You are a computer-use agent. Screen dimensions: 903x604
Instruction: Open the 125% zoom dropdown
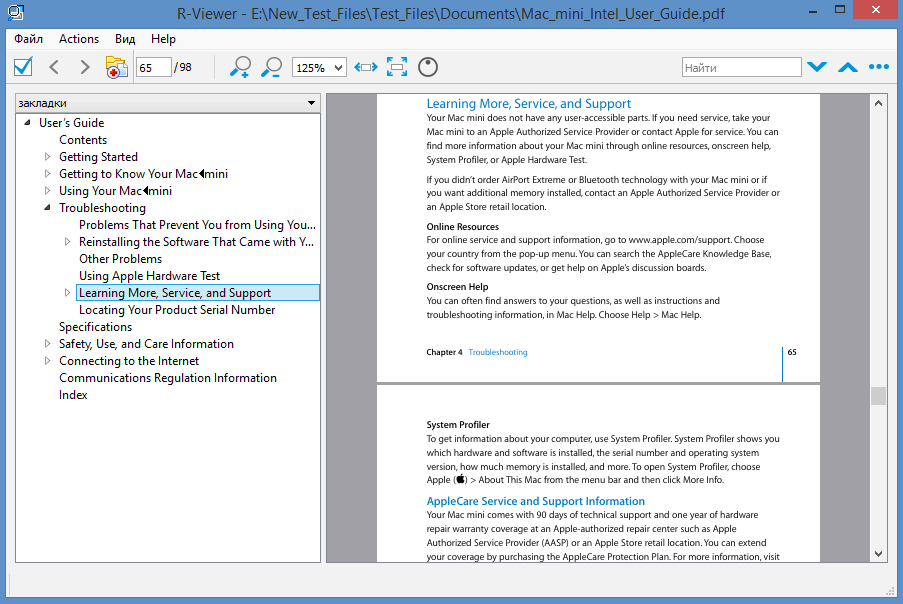click(319, 67)
